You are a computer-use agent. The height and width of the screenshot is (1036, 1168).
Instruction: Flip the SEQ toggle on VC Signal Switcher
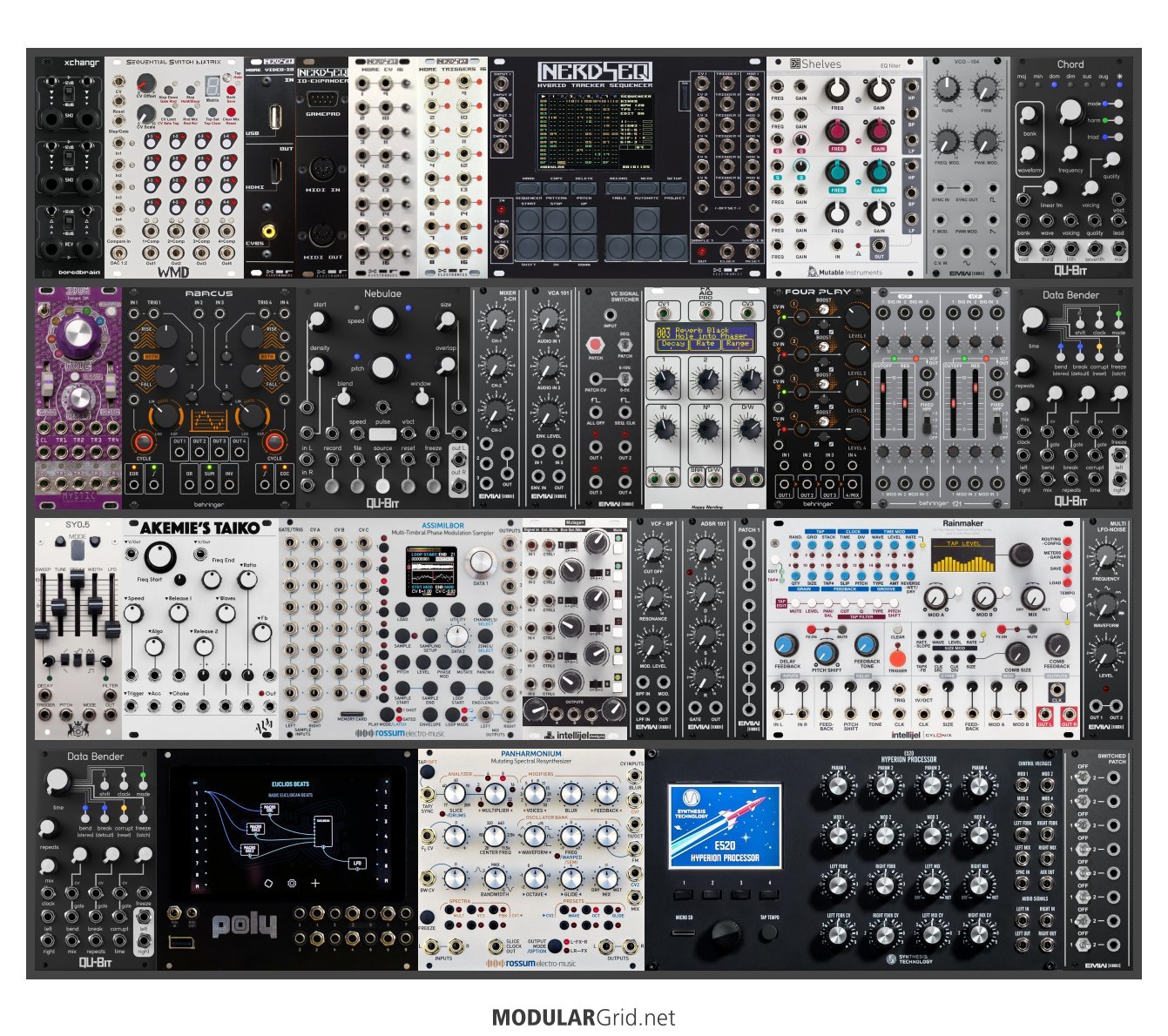[x=625, y=344]
